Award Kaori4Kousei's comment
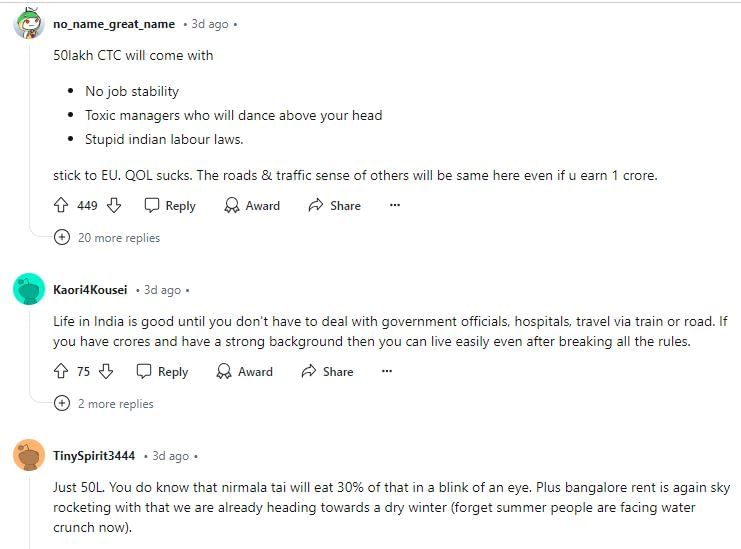741x549 pixels. [245, 371]
